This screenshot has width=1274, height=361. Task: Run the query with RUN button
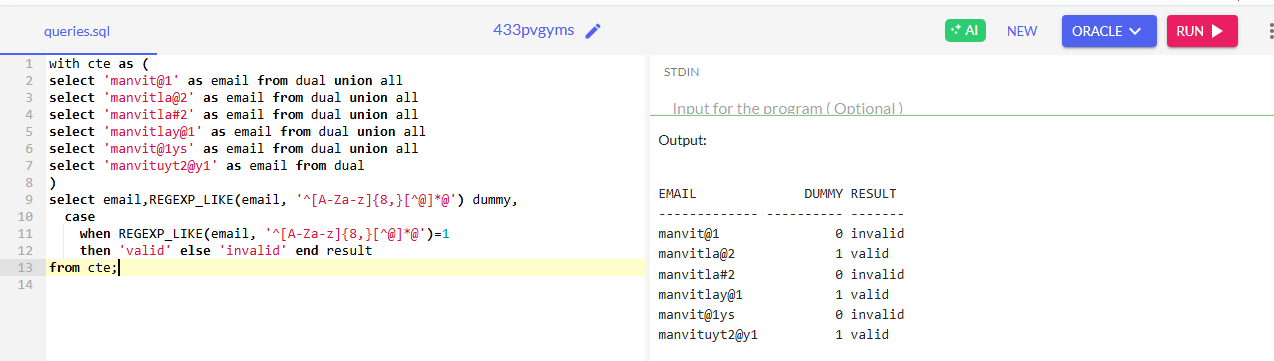tap(1202, 31)
